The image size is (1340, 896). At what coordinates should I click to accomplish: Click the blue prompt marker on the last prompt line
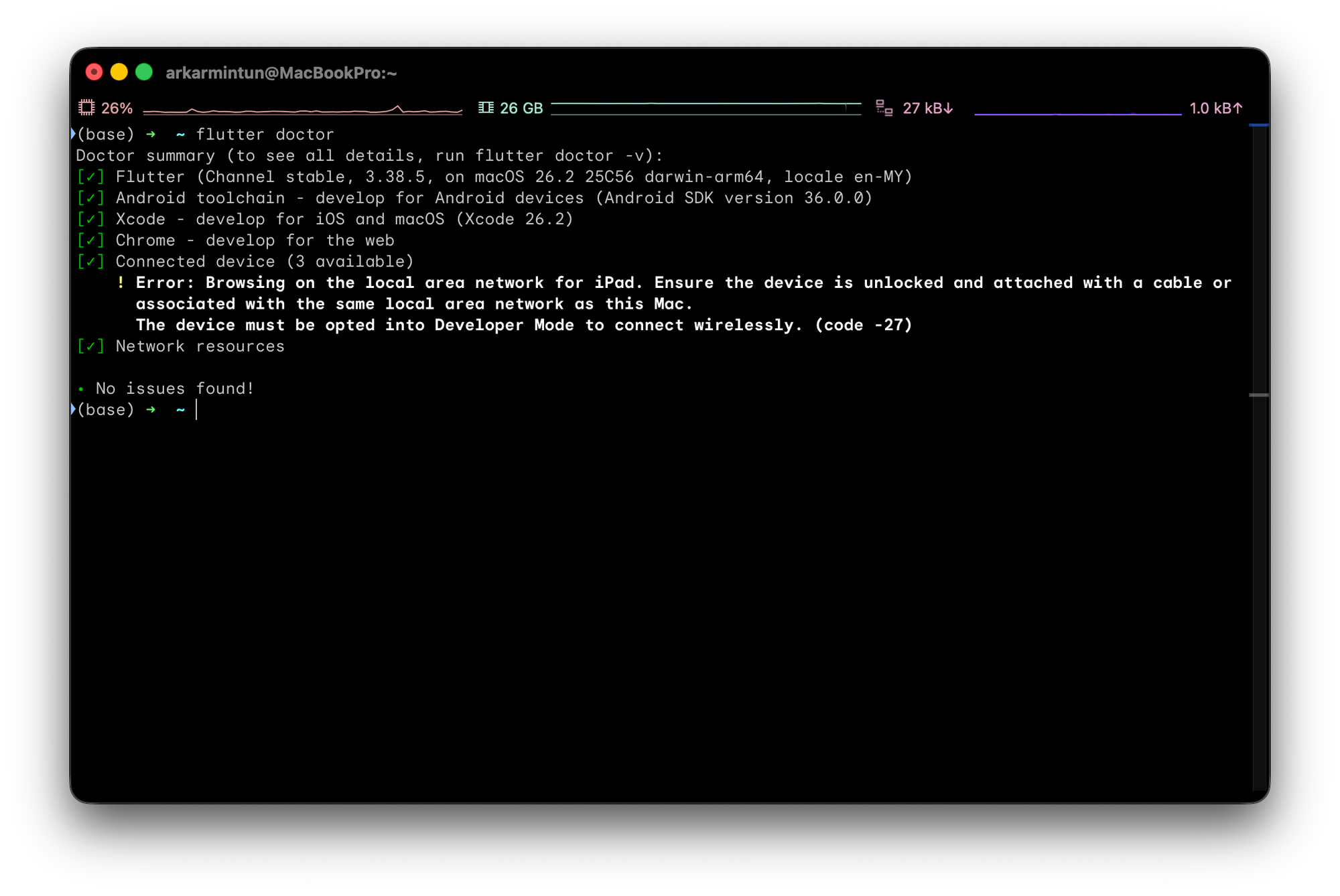(73, 409)
